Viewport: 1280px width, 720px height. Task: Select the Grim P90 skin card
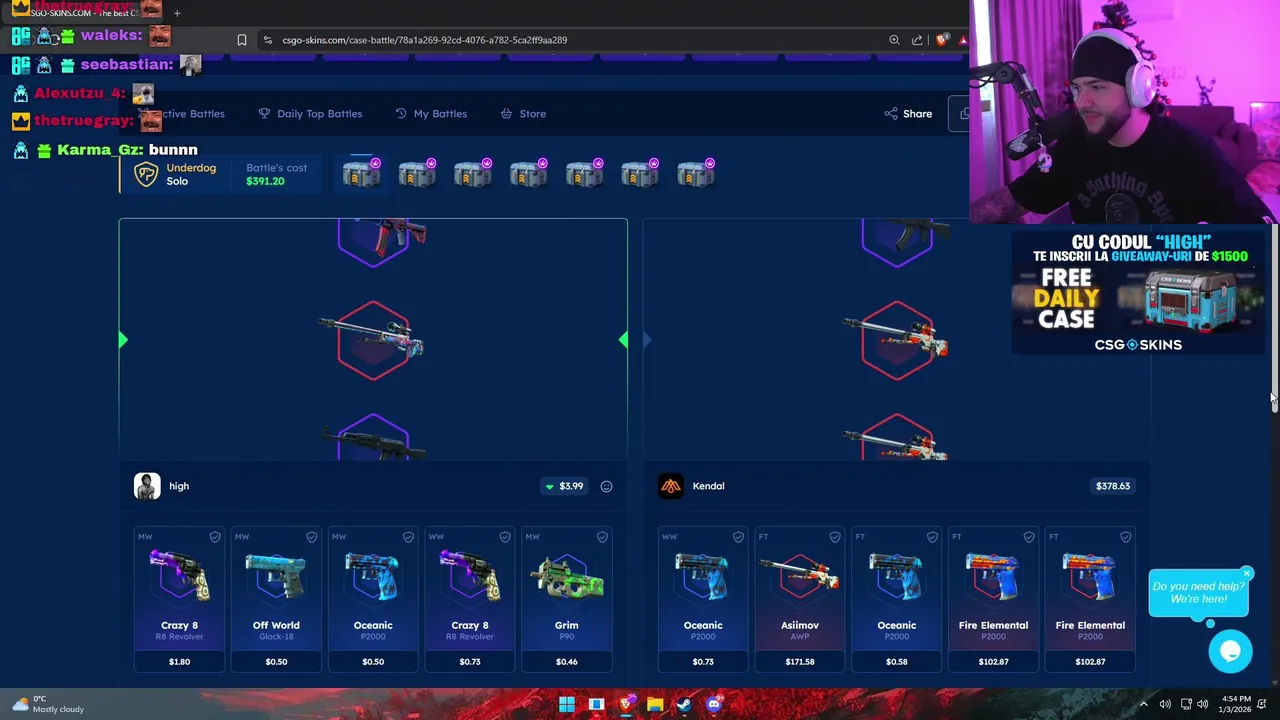point(567,599)
